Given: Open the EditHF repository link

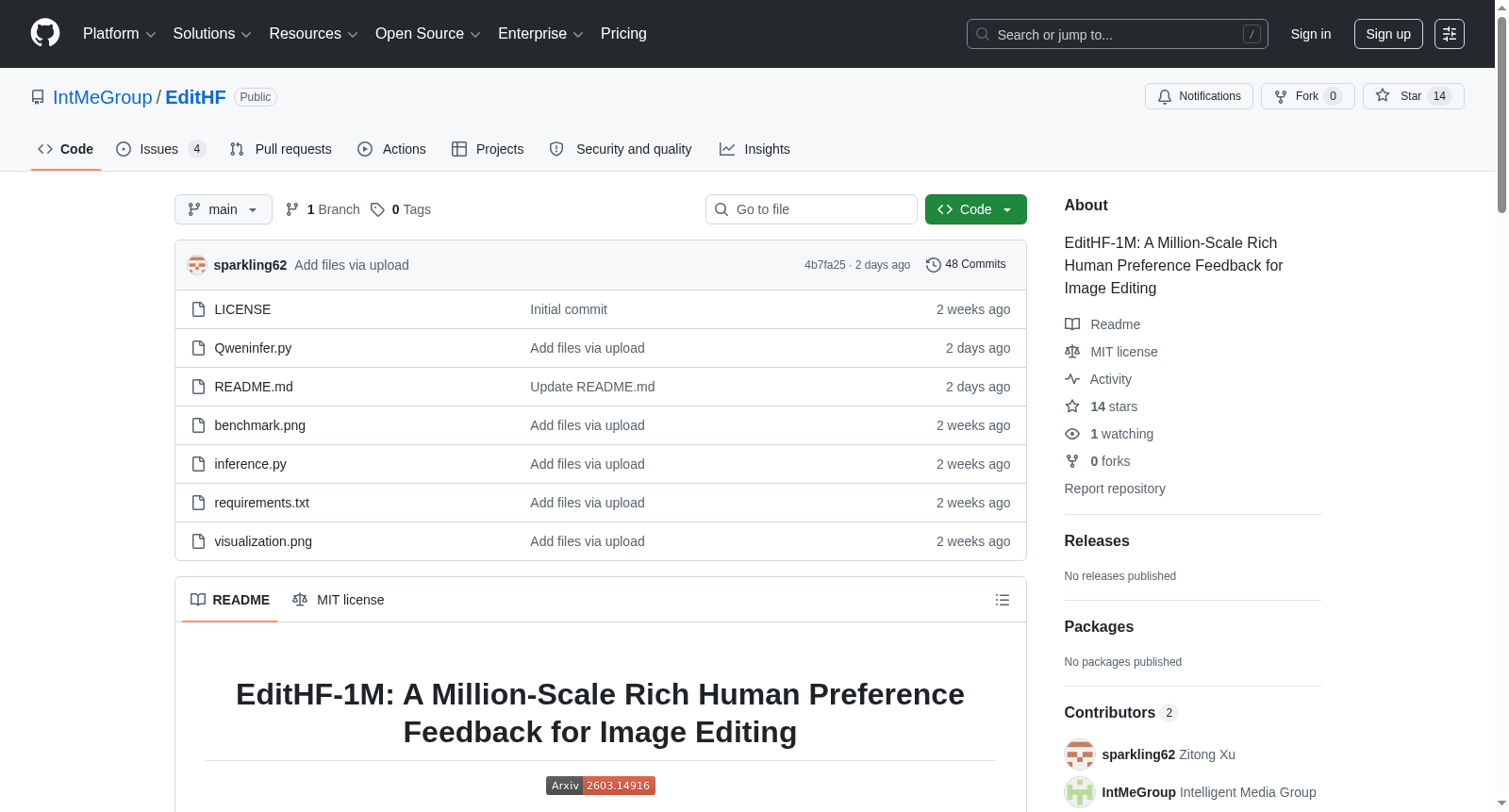Looking at the screenshot, I should pos(195,97).
